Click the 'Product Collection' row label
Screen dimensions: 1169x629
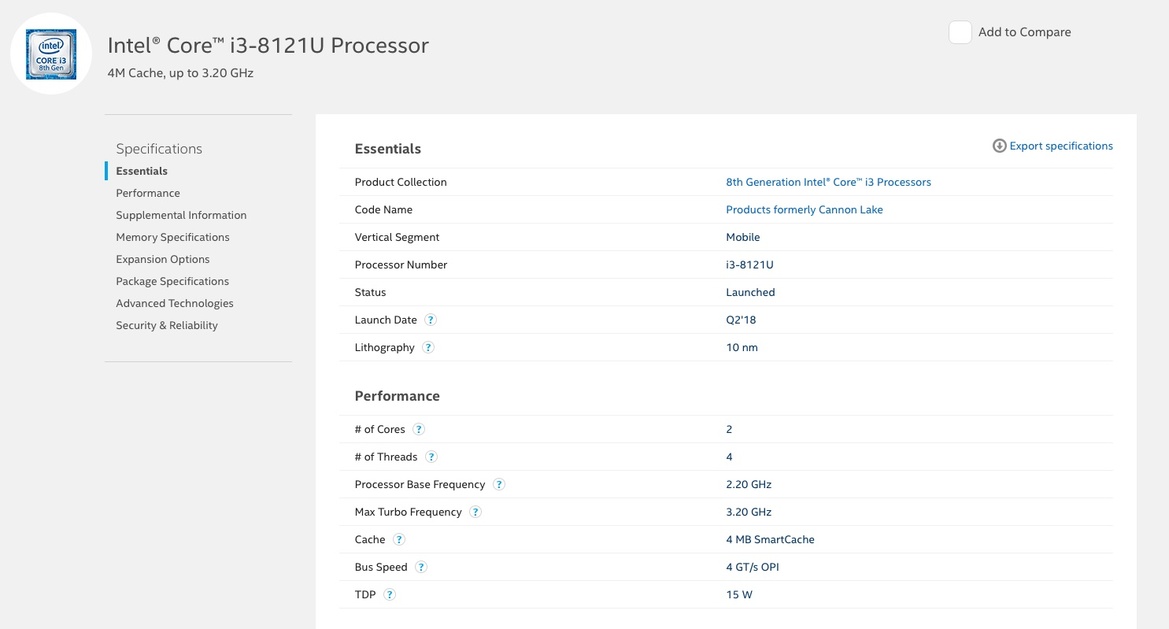401,182
